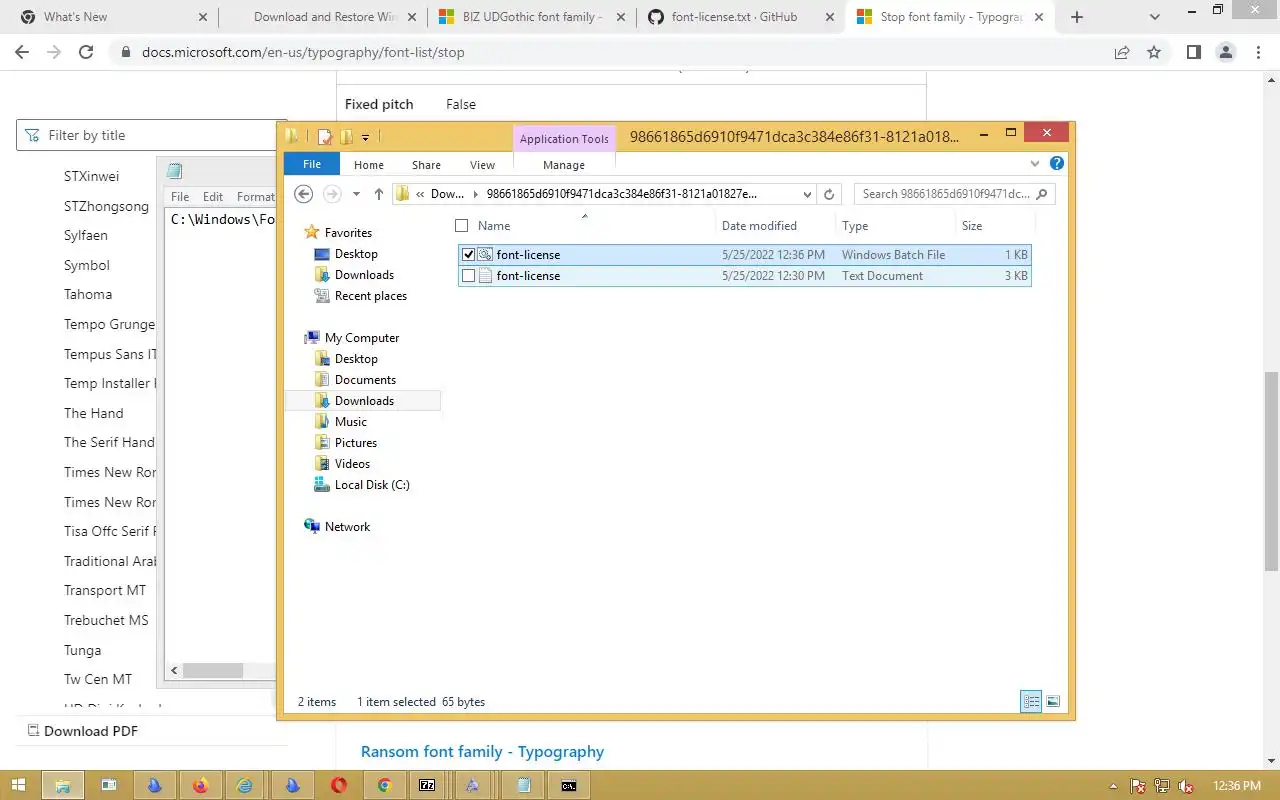Show hidden system tray icons
This screenshot has width=1280, height=800.
pos(1114,787)
